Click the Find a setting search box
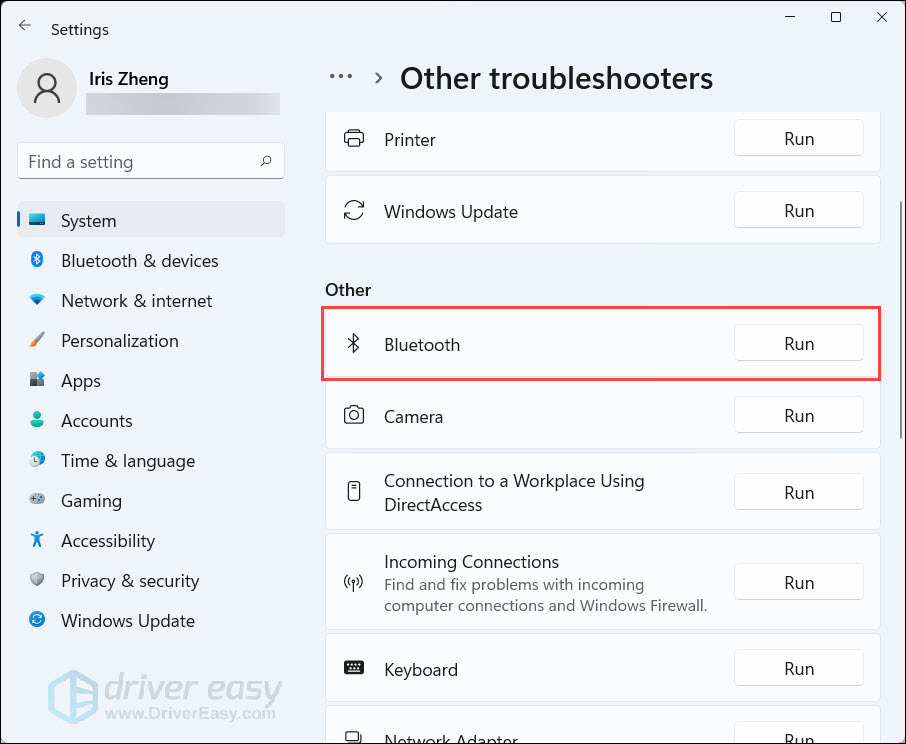906x744 pixels. (x=140, y=161)
